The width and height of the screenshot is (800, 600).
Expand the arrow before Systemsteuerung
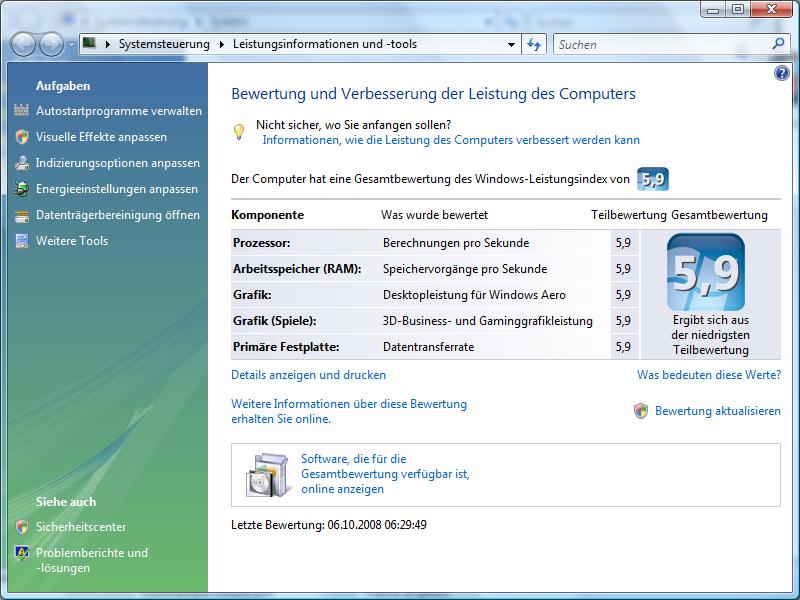pyautogui.click(x=108, y=44)
